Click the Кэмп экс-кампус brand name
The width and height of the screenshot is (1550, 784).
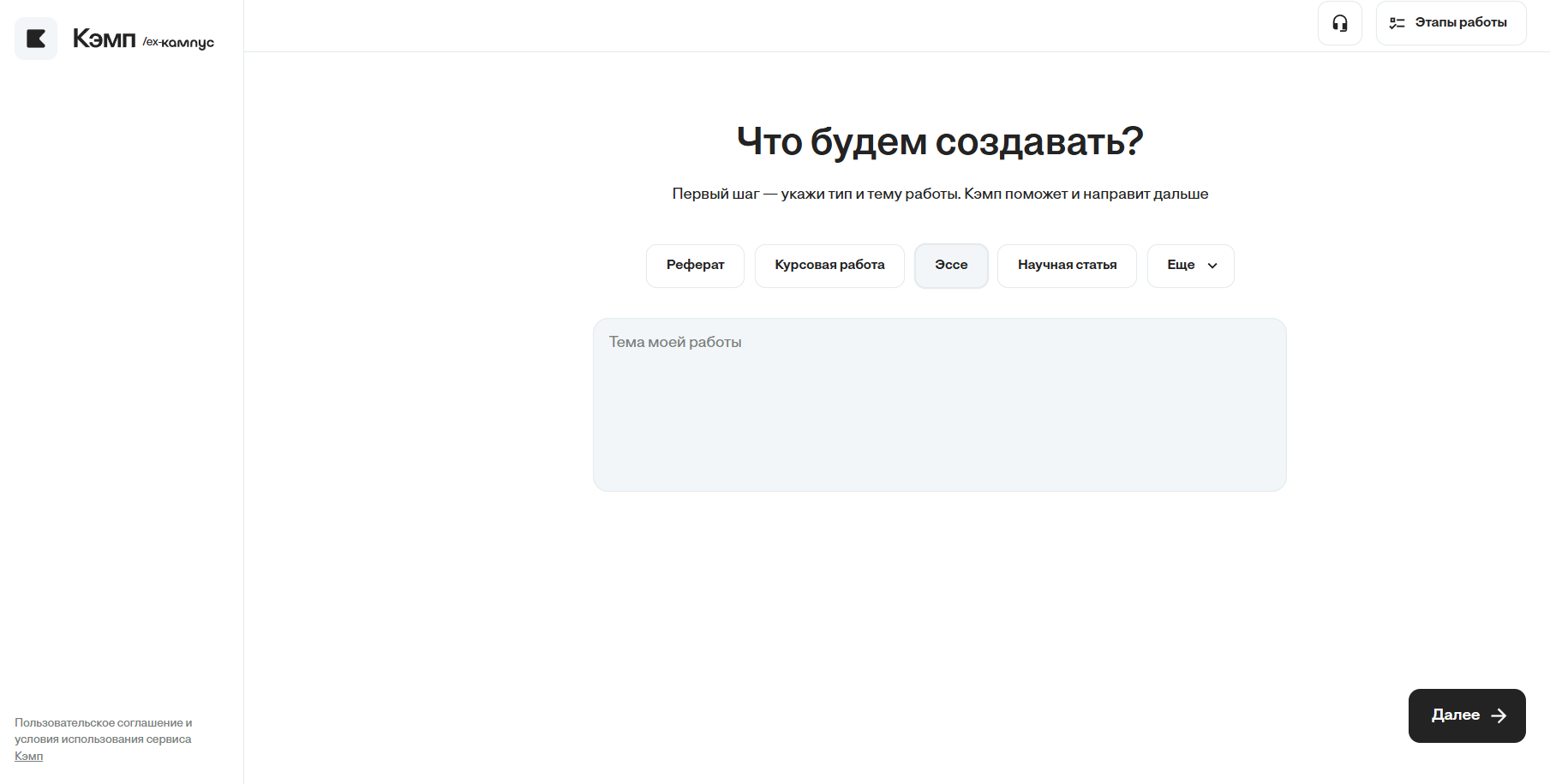coord(143,39)
